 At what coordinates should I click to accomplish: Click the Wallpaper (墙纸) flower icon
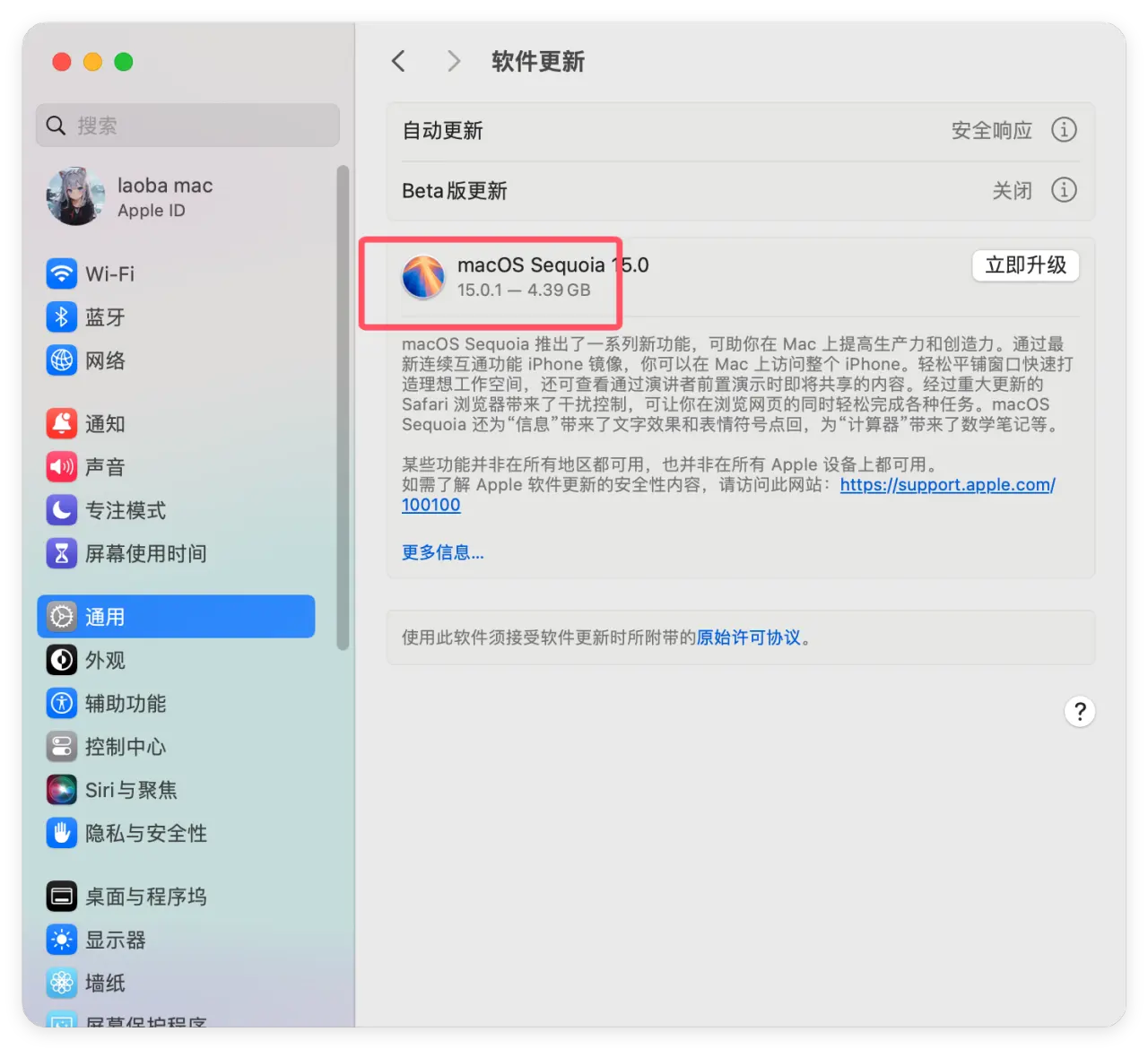62,983
